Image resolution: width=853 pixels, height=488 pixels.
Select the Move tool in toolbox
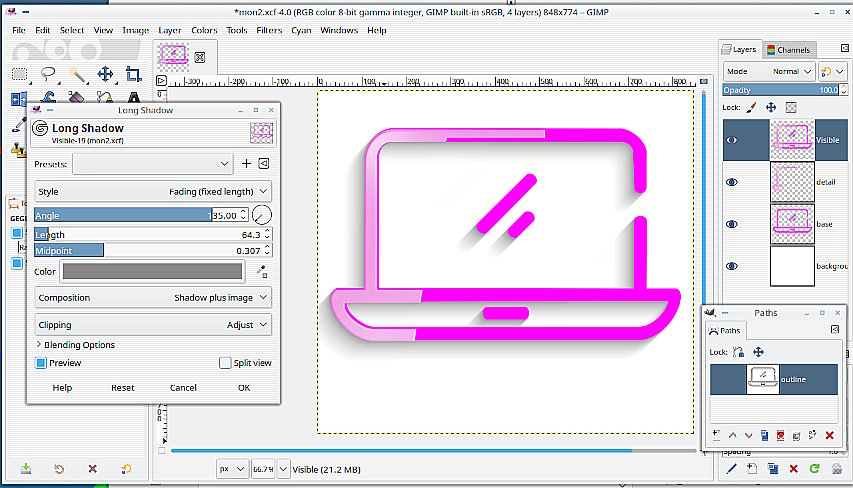coord(105,74)
